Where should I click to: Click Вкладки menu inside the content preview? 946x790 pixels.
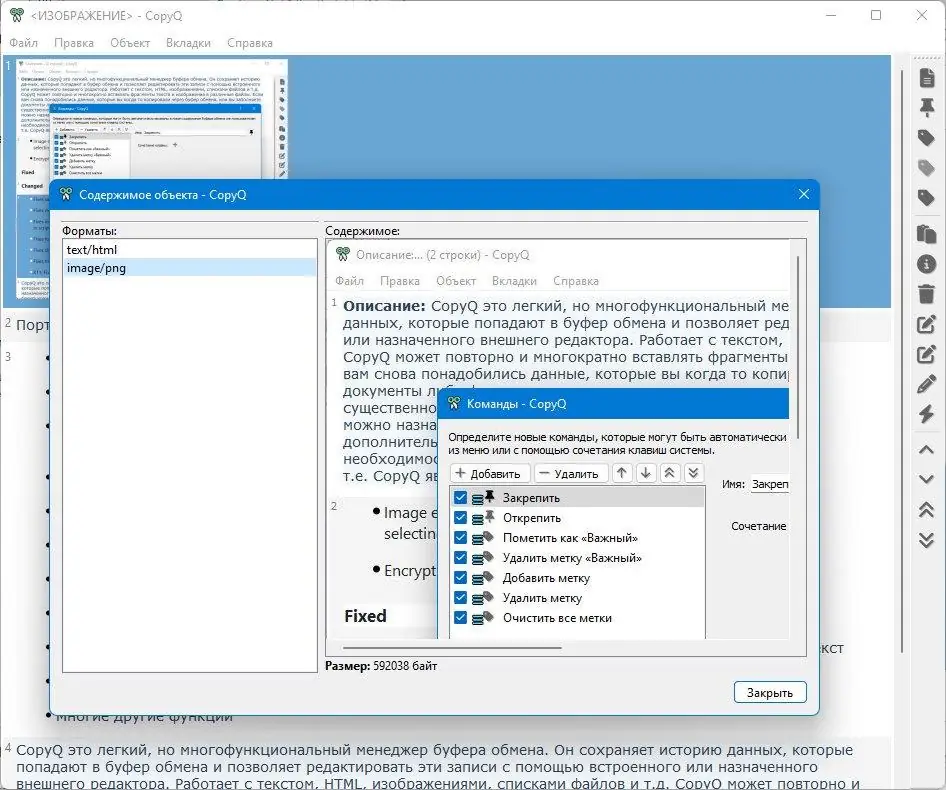[x=514, y=281]
